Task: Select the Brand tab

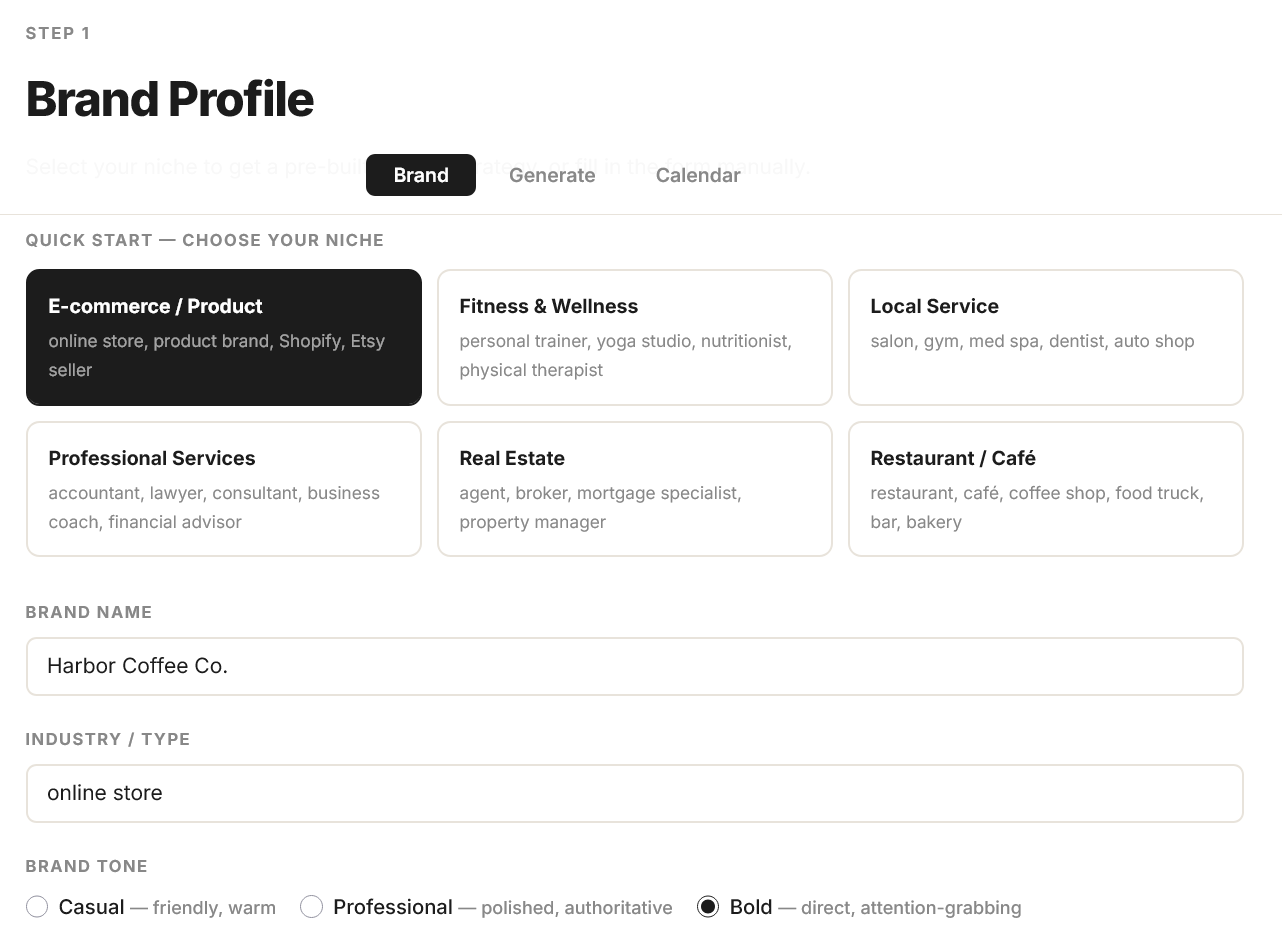Action: (421, 175)
